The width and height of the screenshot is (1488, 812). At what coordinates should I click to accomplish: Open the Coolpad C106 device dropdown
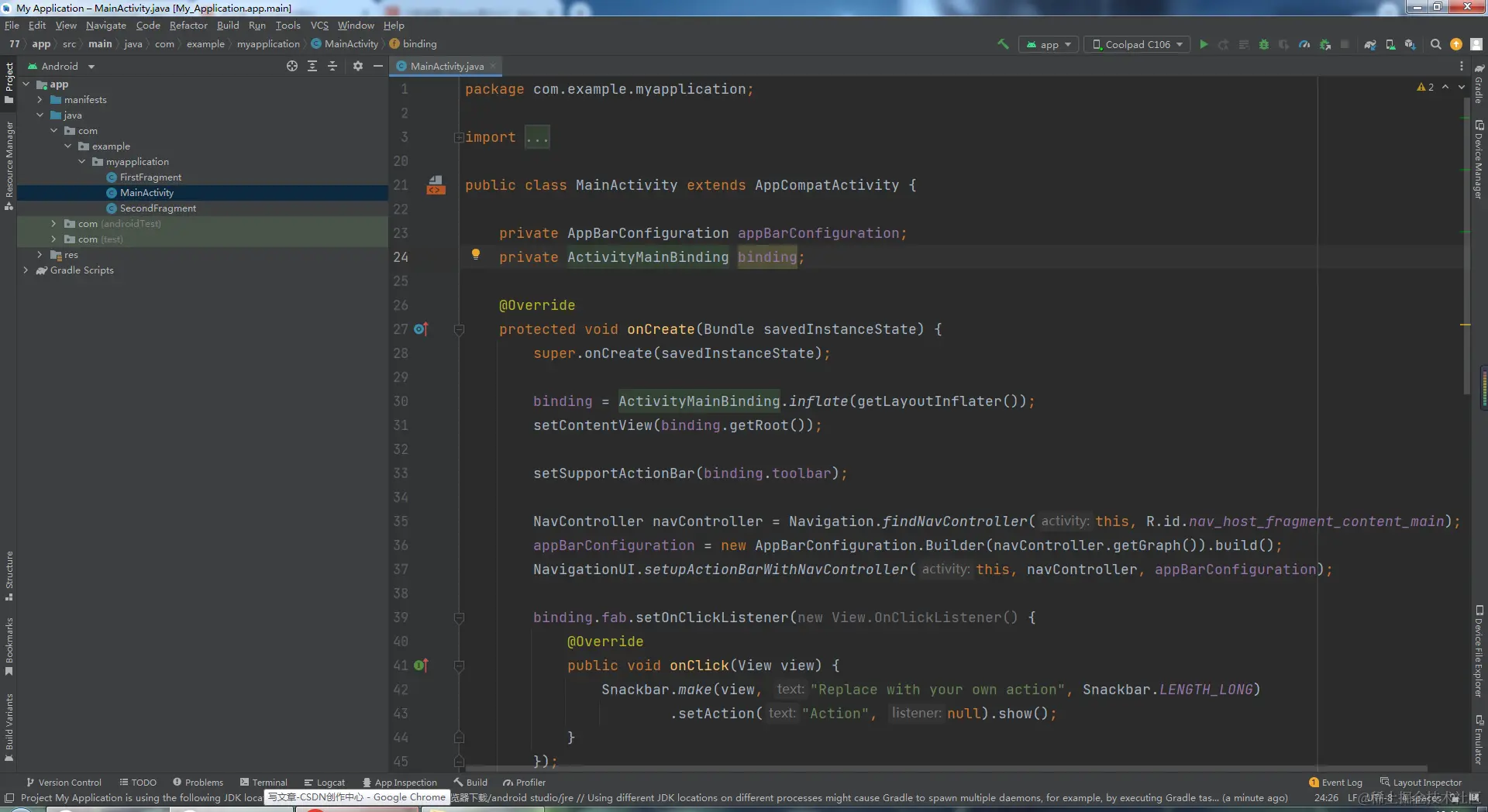pyautogui.click(x=1138, y=44)
